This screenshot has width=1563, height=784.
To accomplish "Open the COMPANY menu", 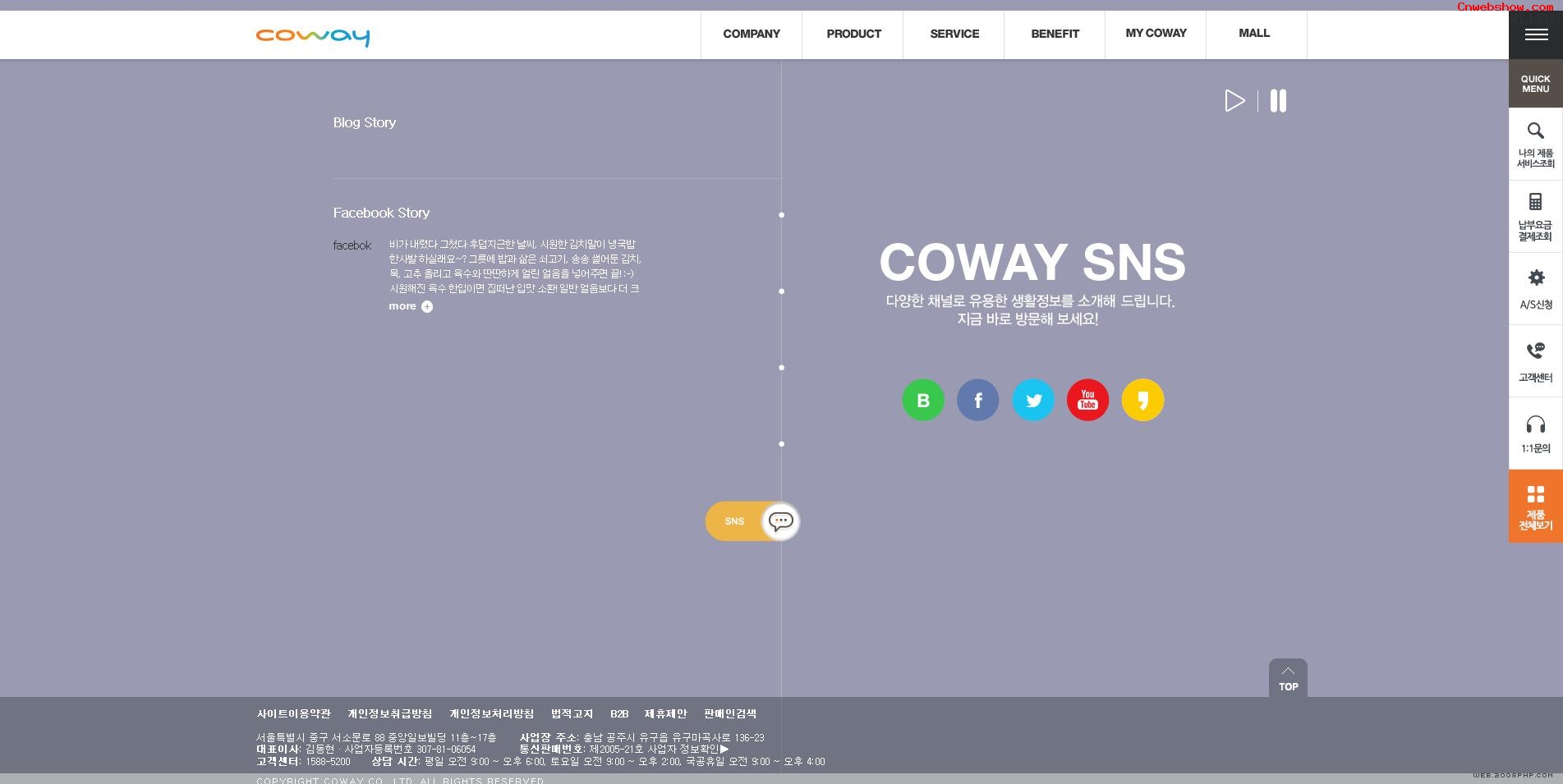I will pos(752,34).
